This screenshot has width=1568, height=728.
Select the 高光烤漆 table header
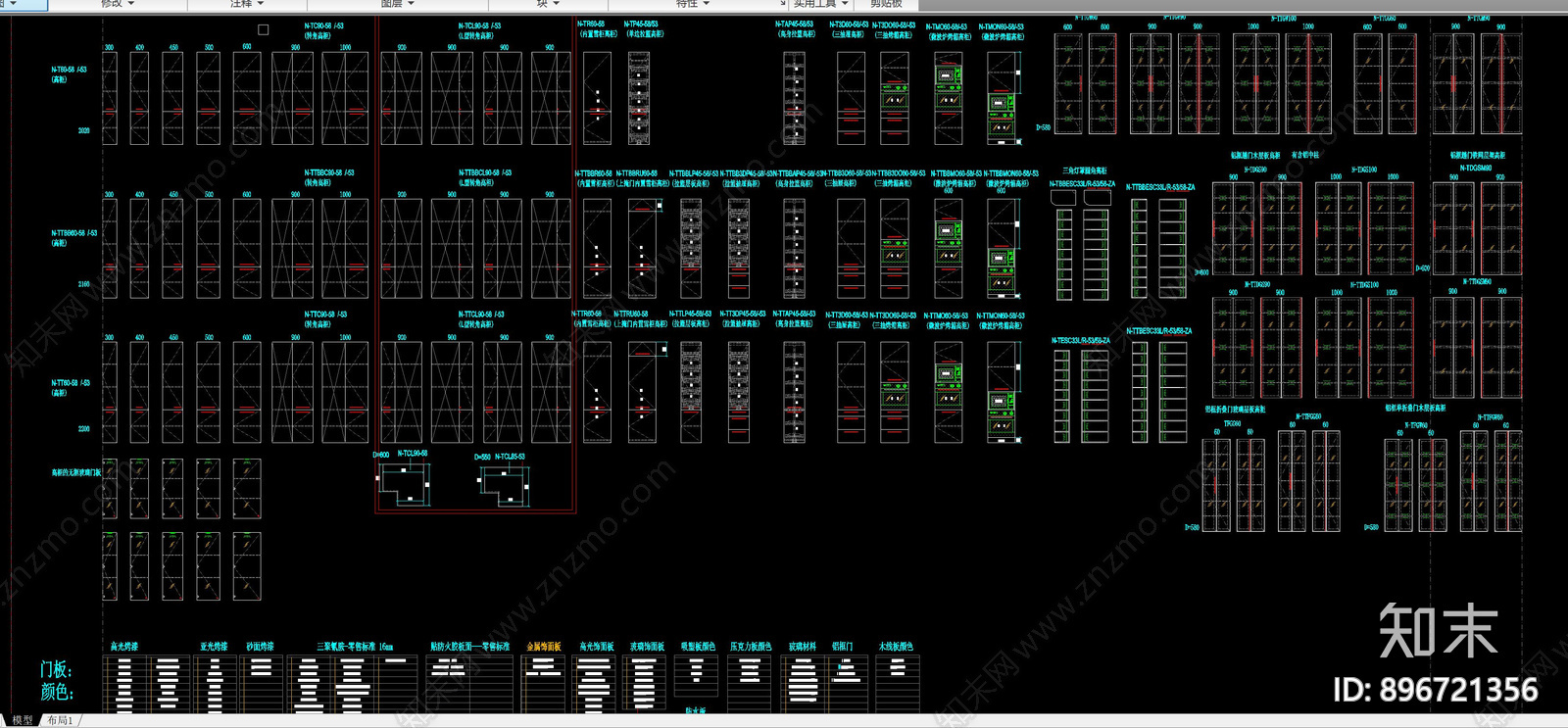124,647
